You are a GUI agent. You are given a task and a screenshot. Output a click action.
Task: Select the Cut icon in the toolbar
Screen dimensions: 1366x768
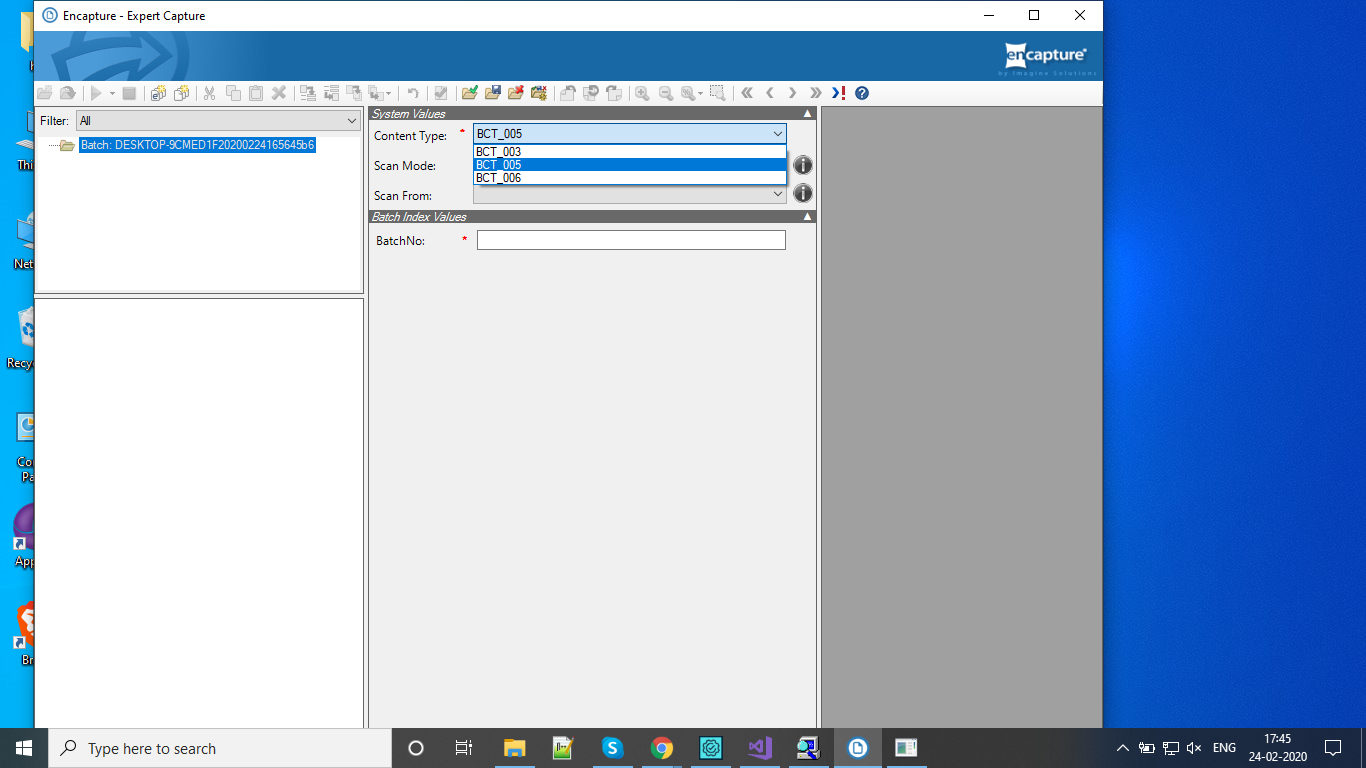pos(210,92)
